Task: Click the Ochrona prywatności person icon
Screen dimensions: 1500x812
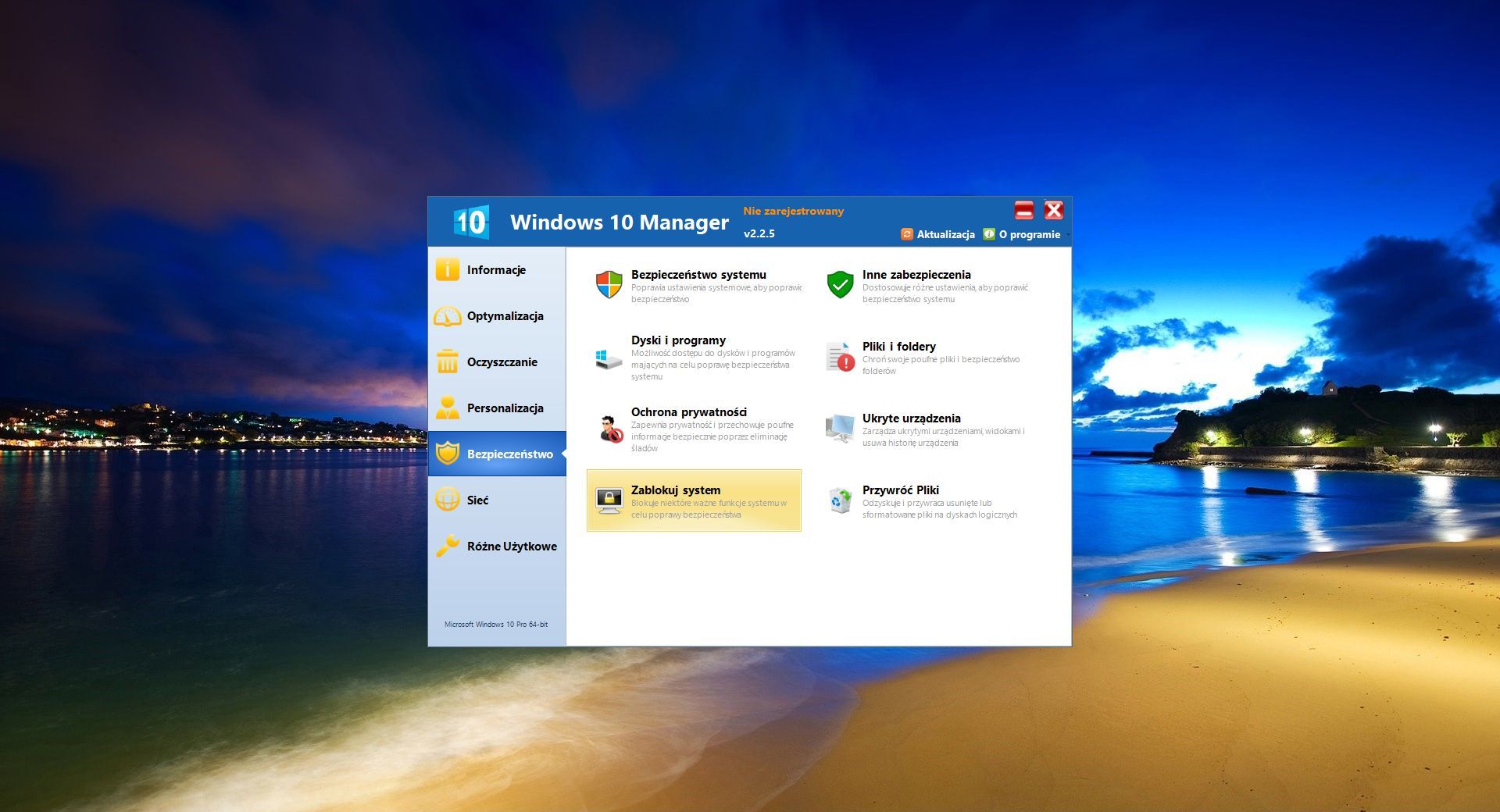Action: point(609,429)
